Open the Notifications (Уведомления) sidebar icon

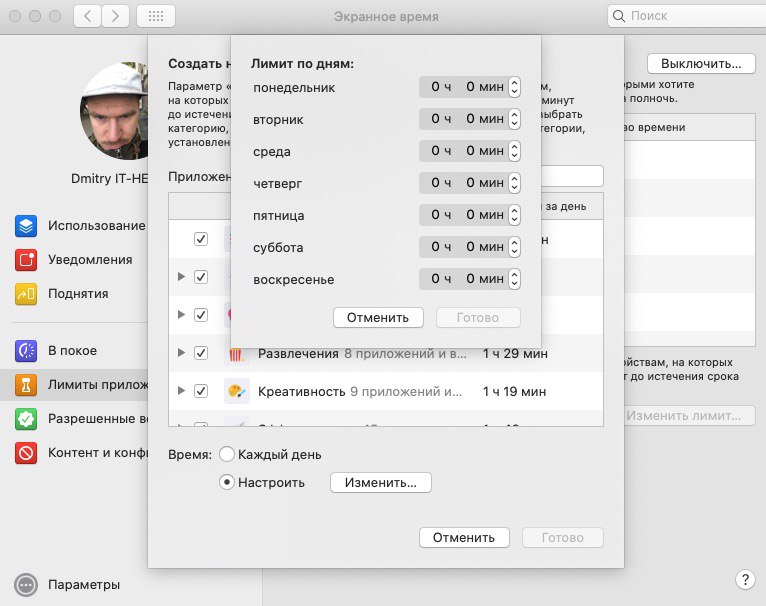click(26, 260)
